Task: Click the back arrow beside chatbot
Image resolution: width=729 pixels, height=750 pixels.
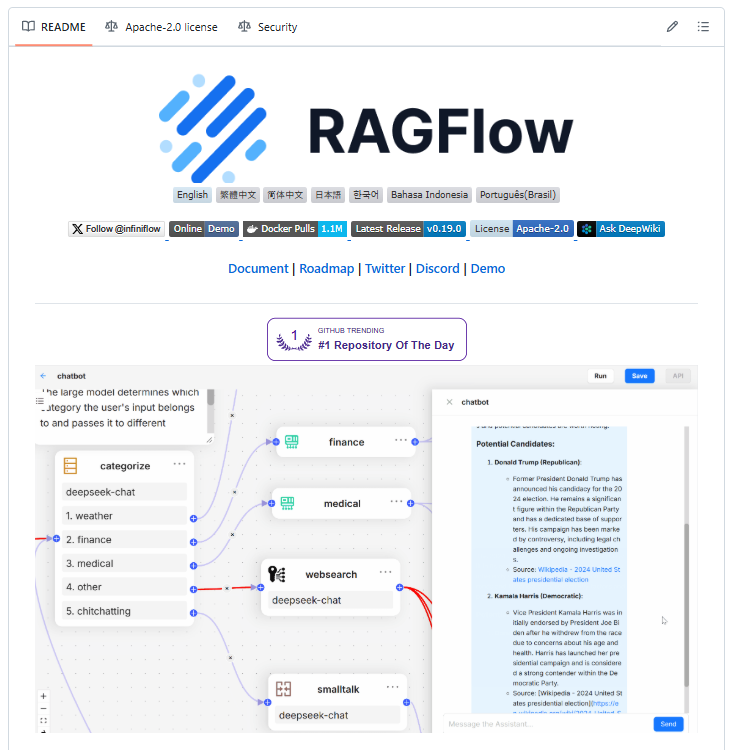Action: (43, 376)
